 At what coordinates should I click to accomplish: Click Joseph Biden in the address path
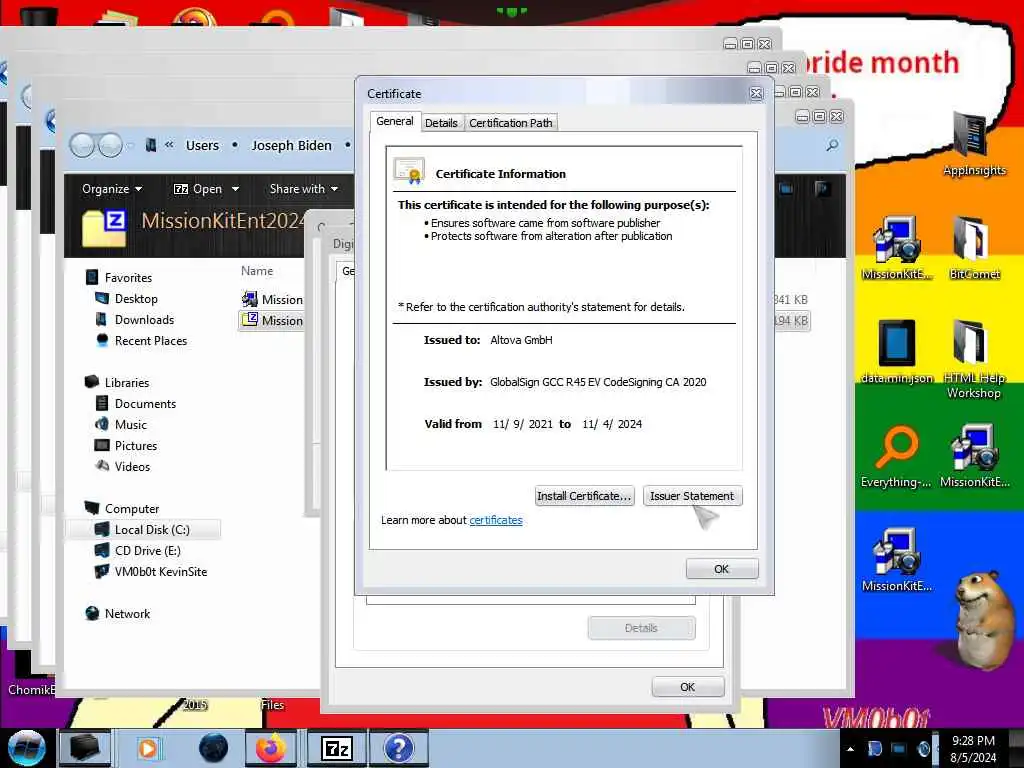coord(291,146)
